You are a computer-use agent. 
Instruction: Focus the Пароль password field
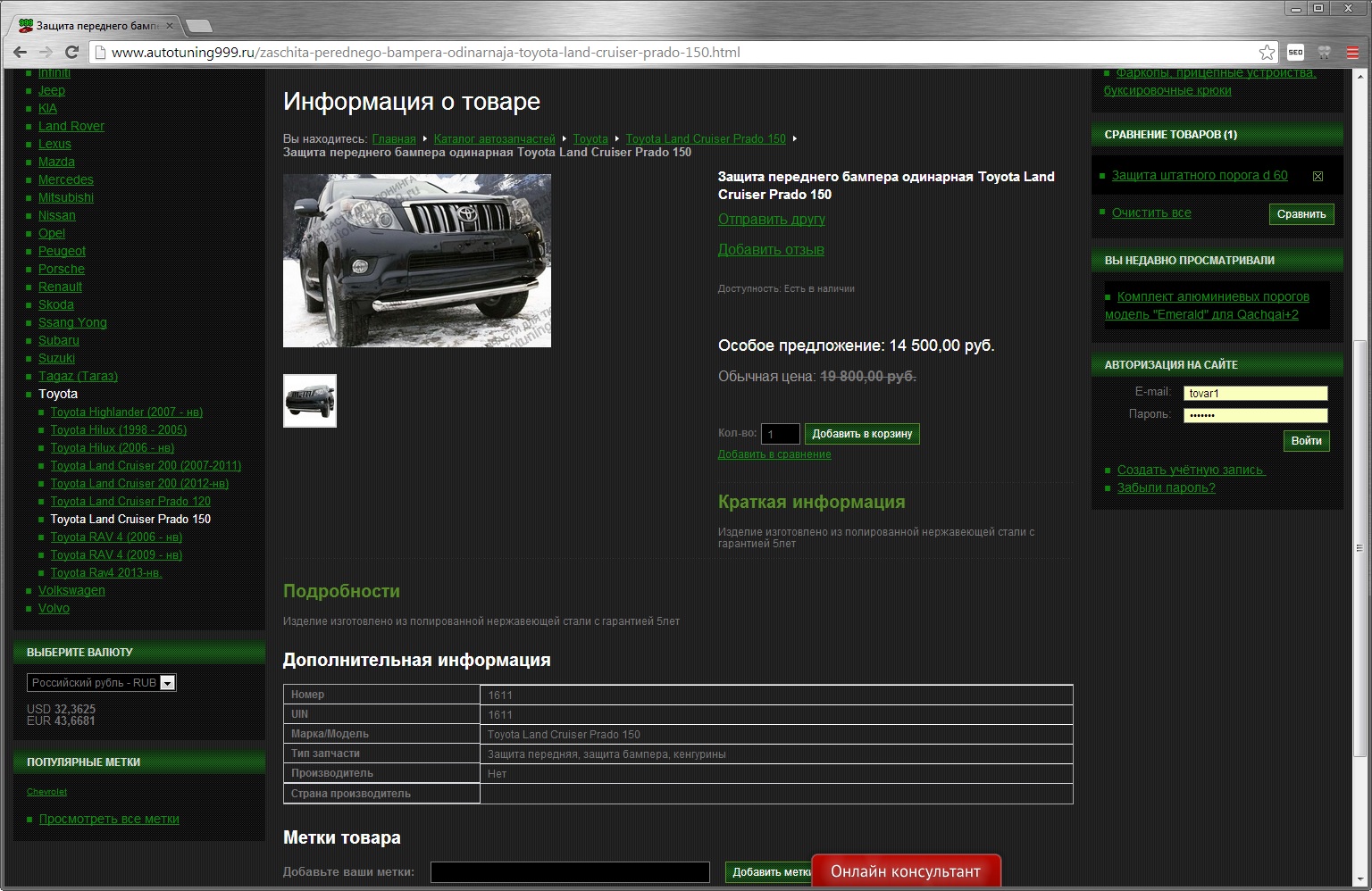(1255, 415)
